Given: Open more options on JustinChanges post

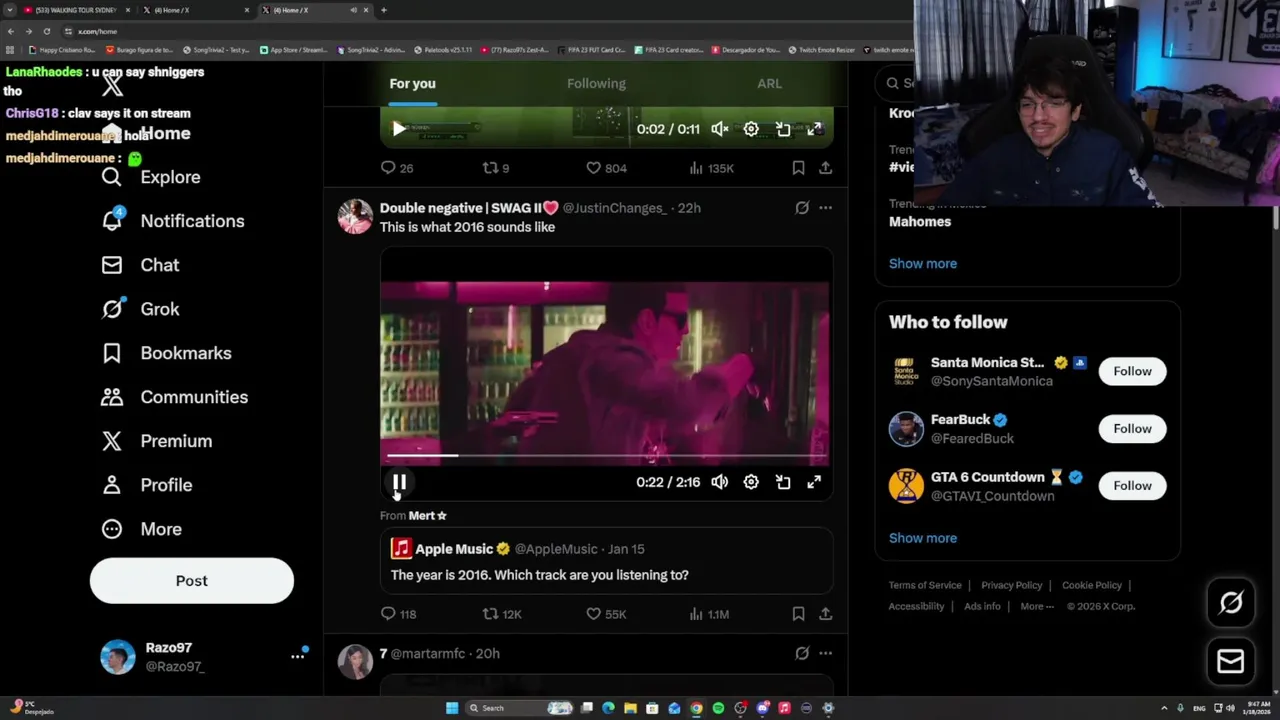Looking at the screenshot, I should pos(825,208).
